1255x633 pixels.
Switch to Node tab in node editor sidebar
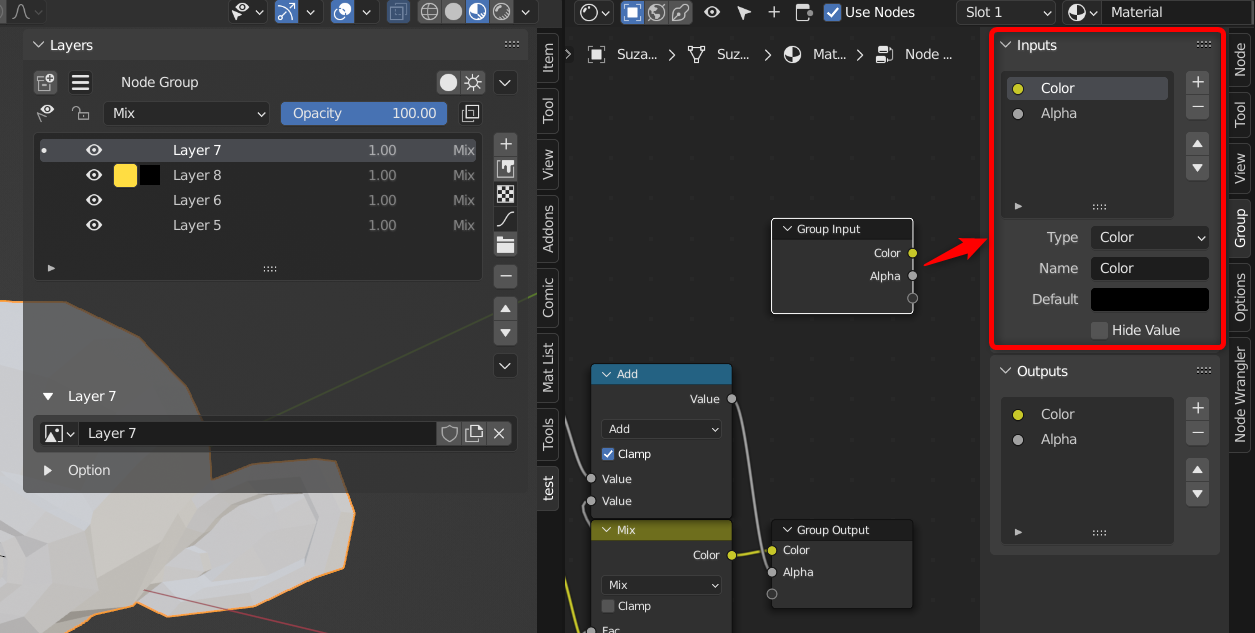(x=1240, y=59)
